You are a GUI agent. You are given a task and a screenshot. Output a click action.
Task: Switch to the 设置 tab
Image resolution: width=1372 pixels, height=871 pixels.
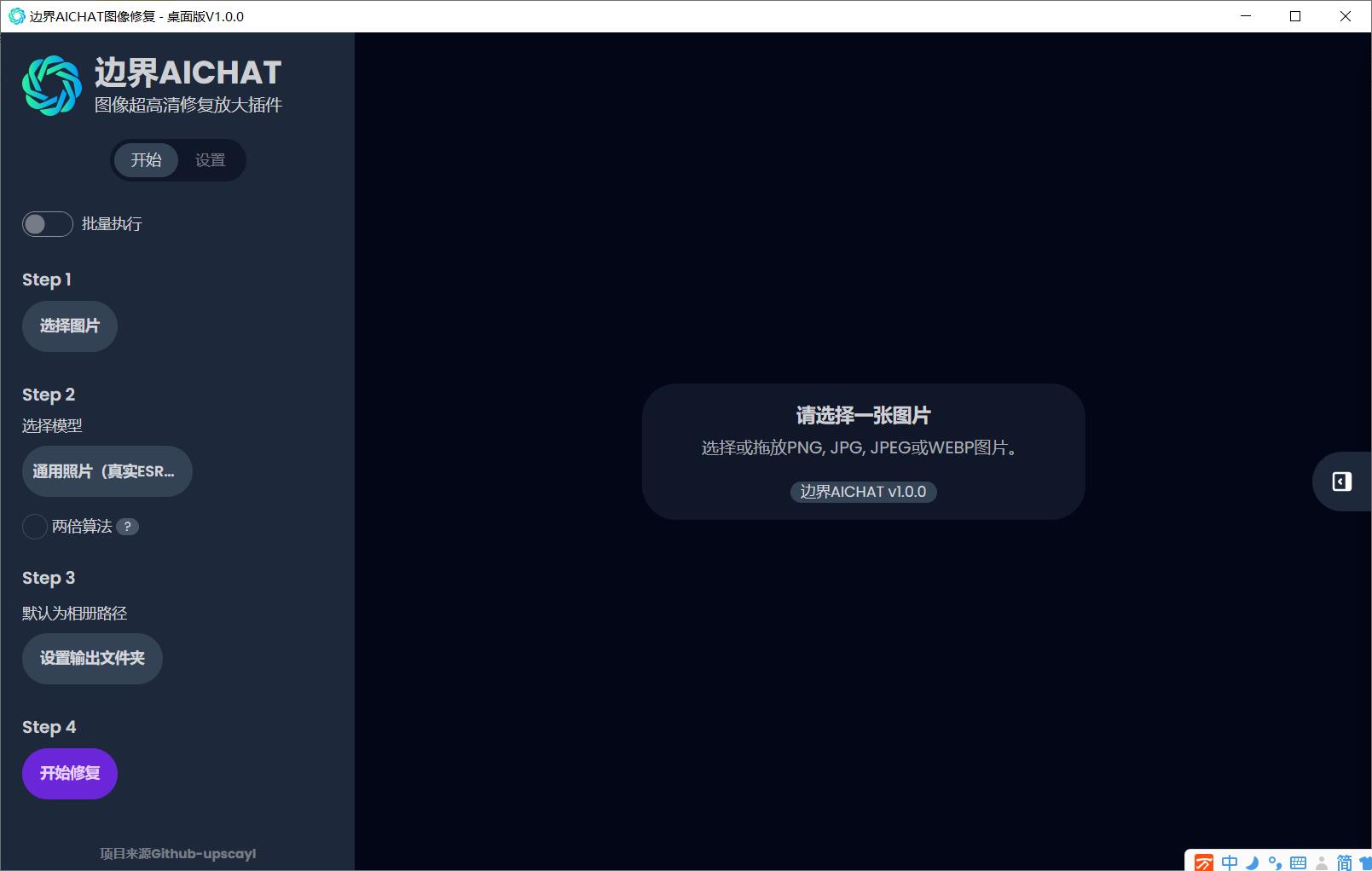pyautogui.click(x=210, y=160)
